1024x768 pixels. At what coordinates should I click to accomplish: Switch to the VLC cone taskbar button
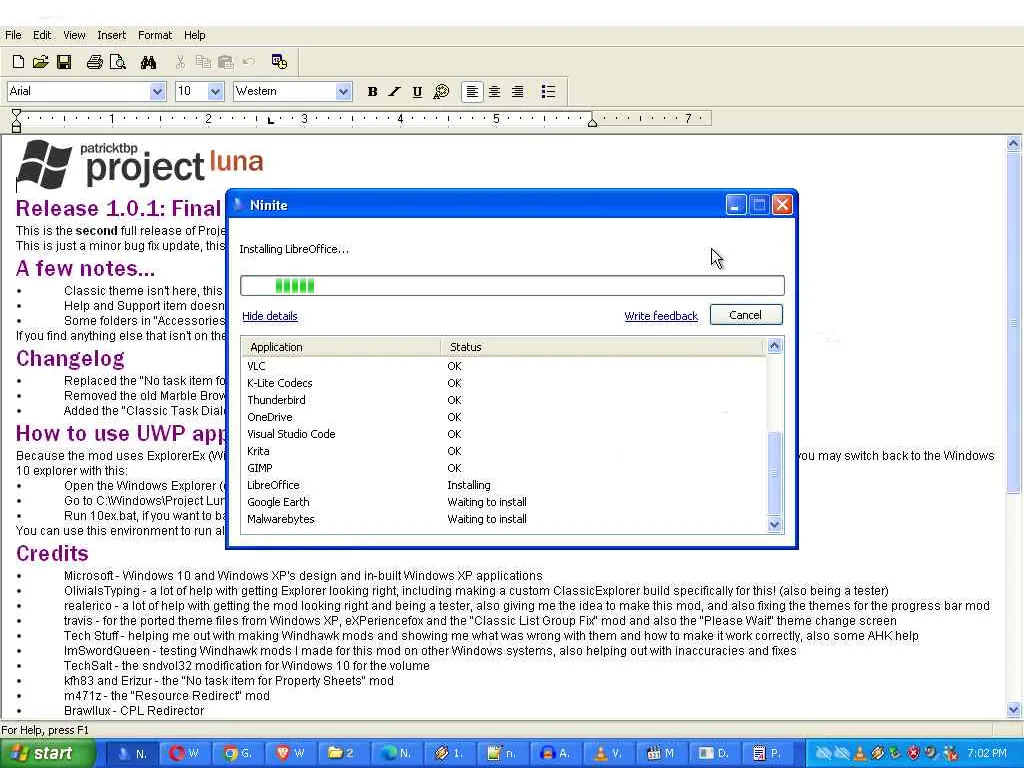tap(609, 753)
